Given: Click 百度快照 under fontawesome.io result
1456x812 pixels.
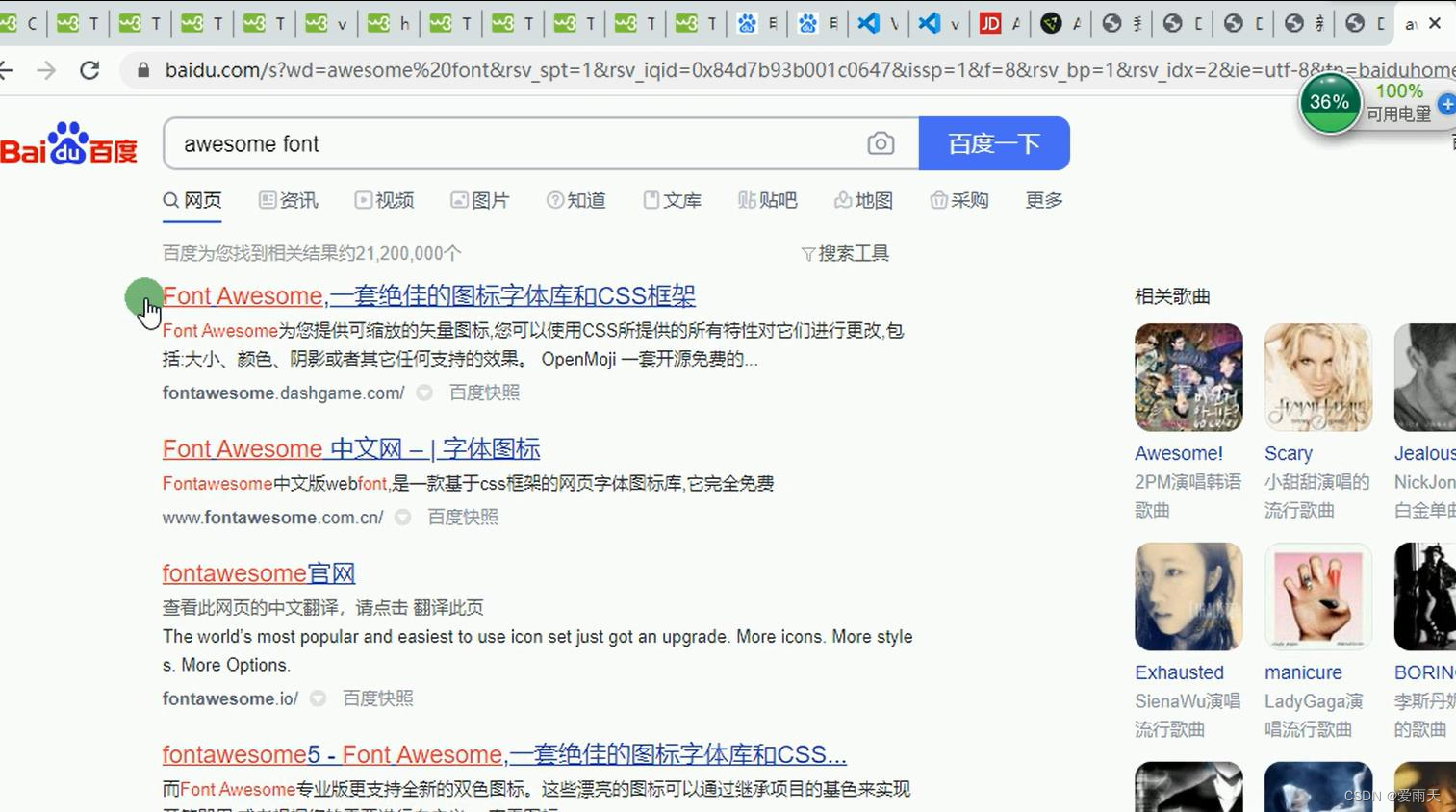Looking at the screenshot, I should [x=377, y=698].
